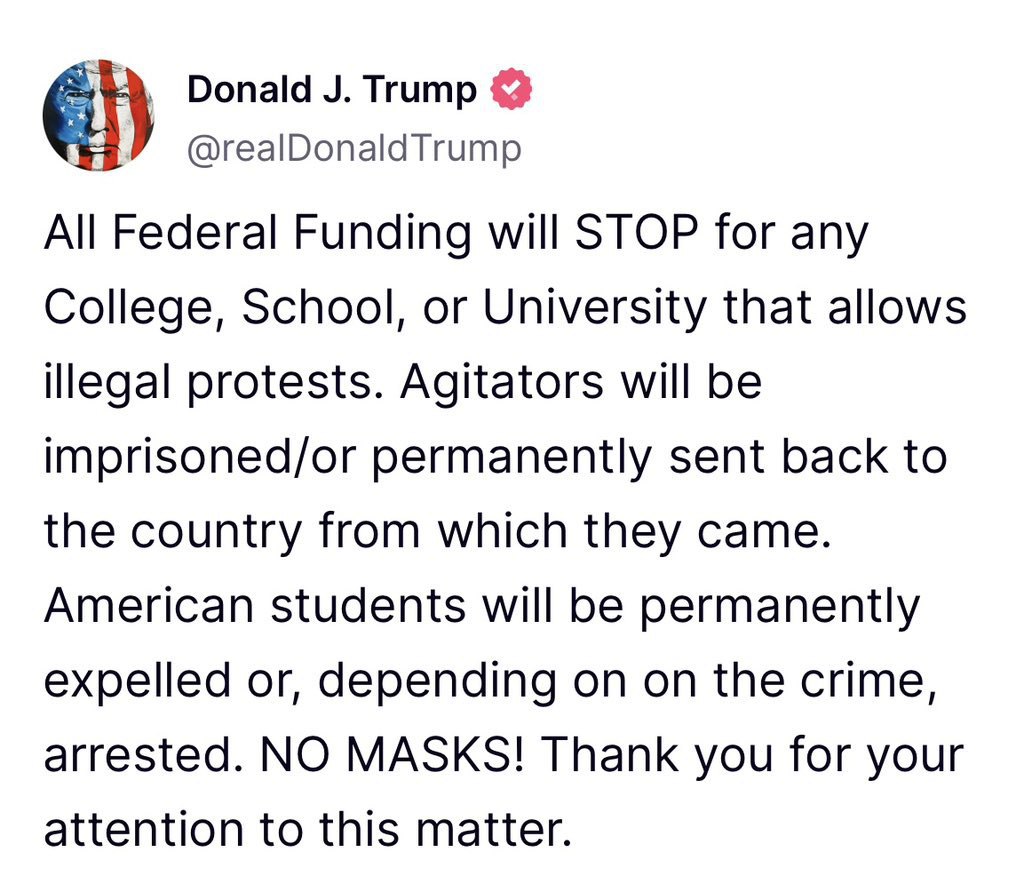Open the Donald J. Trump display name
1024x884 pixels.
332,90
